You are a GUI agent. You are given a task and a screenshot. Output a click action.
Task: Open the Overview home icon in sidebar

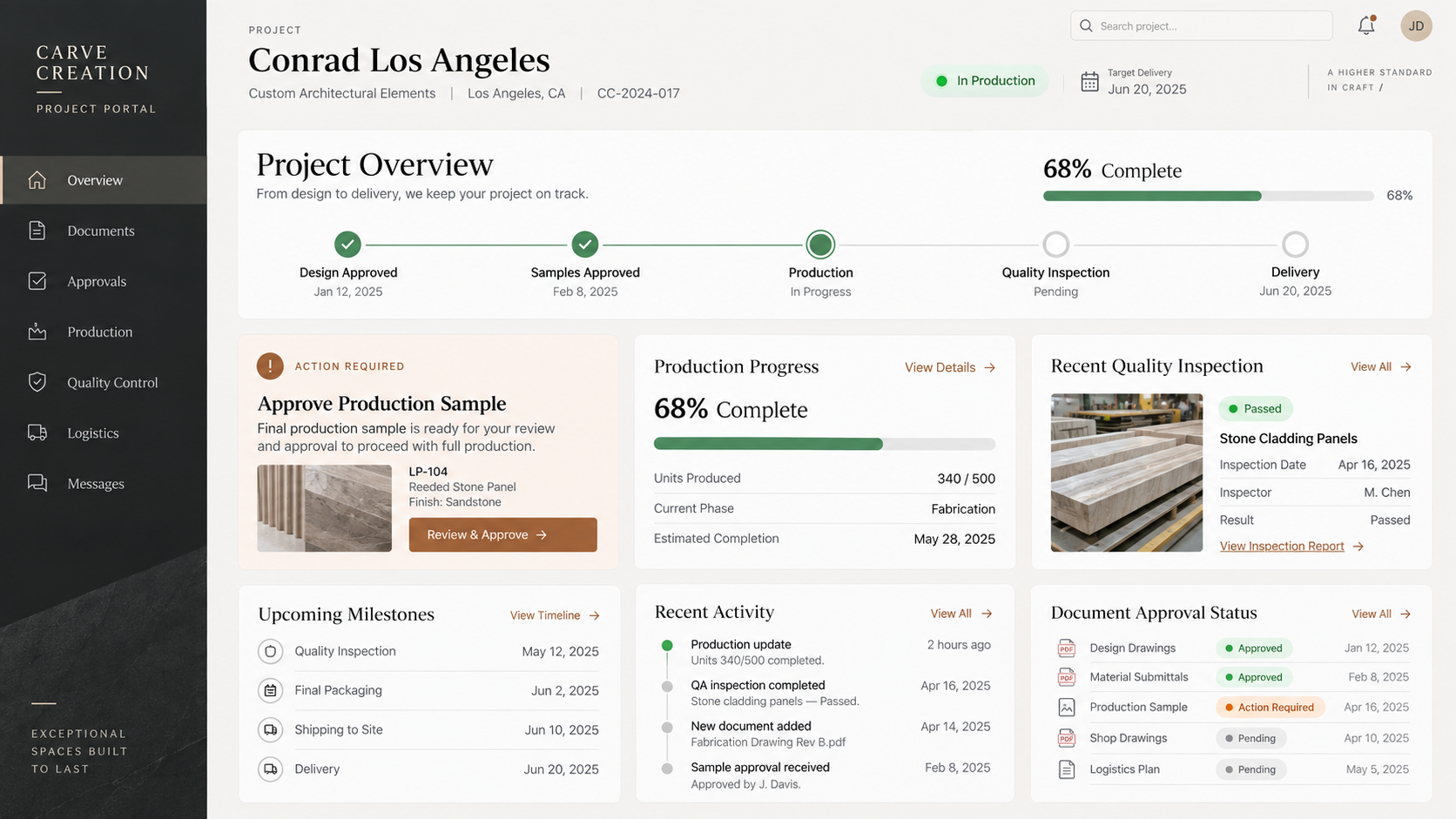pyautogui.click(x=37, y=180)
